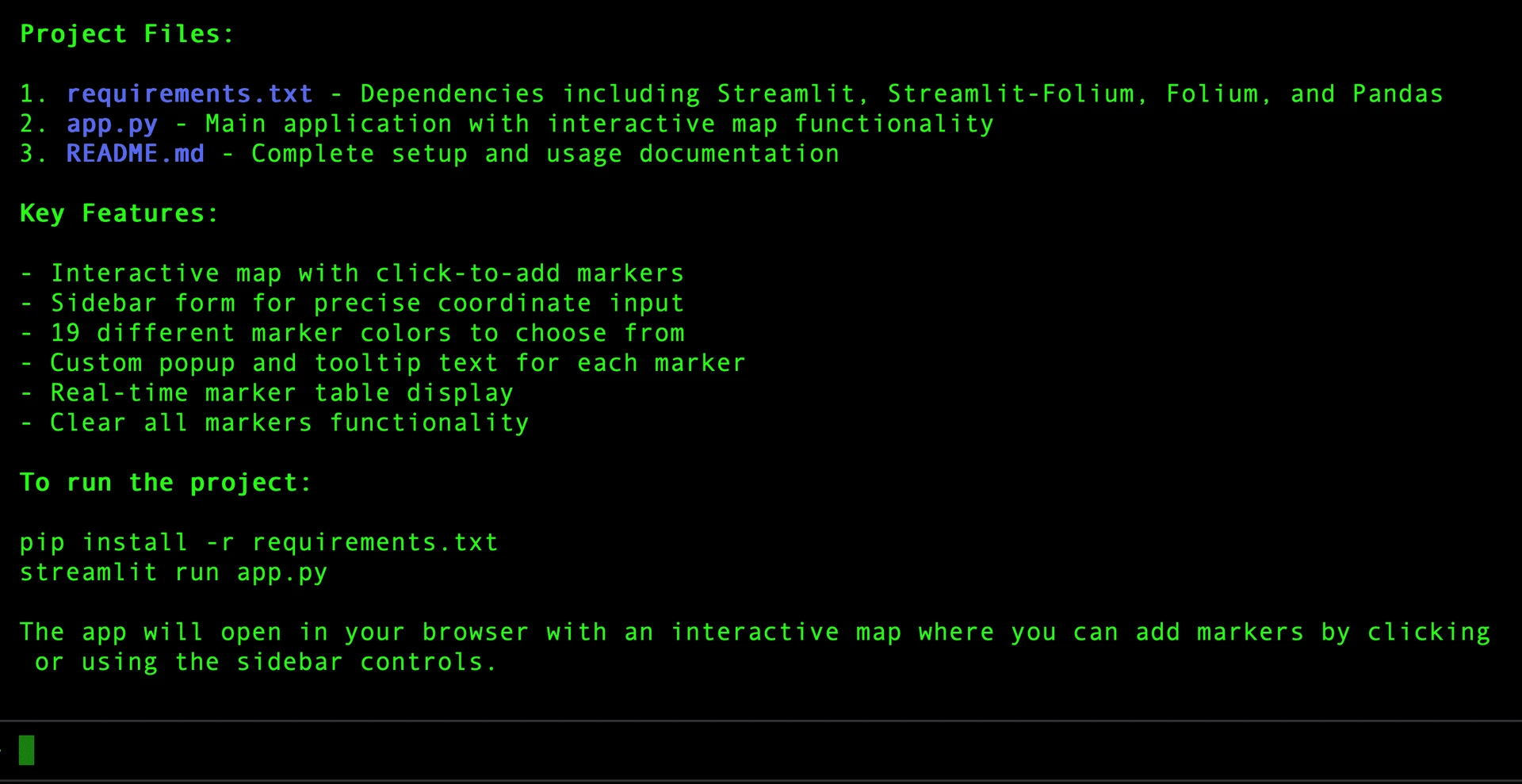Screen dimensions: 1522x784
Task: Open the blue app.py file link
Action: click(x=112, y=124)
